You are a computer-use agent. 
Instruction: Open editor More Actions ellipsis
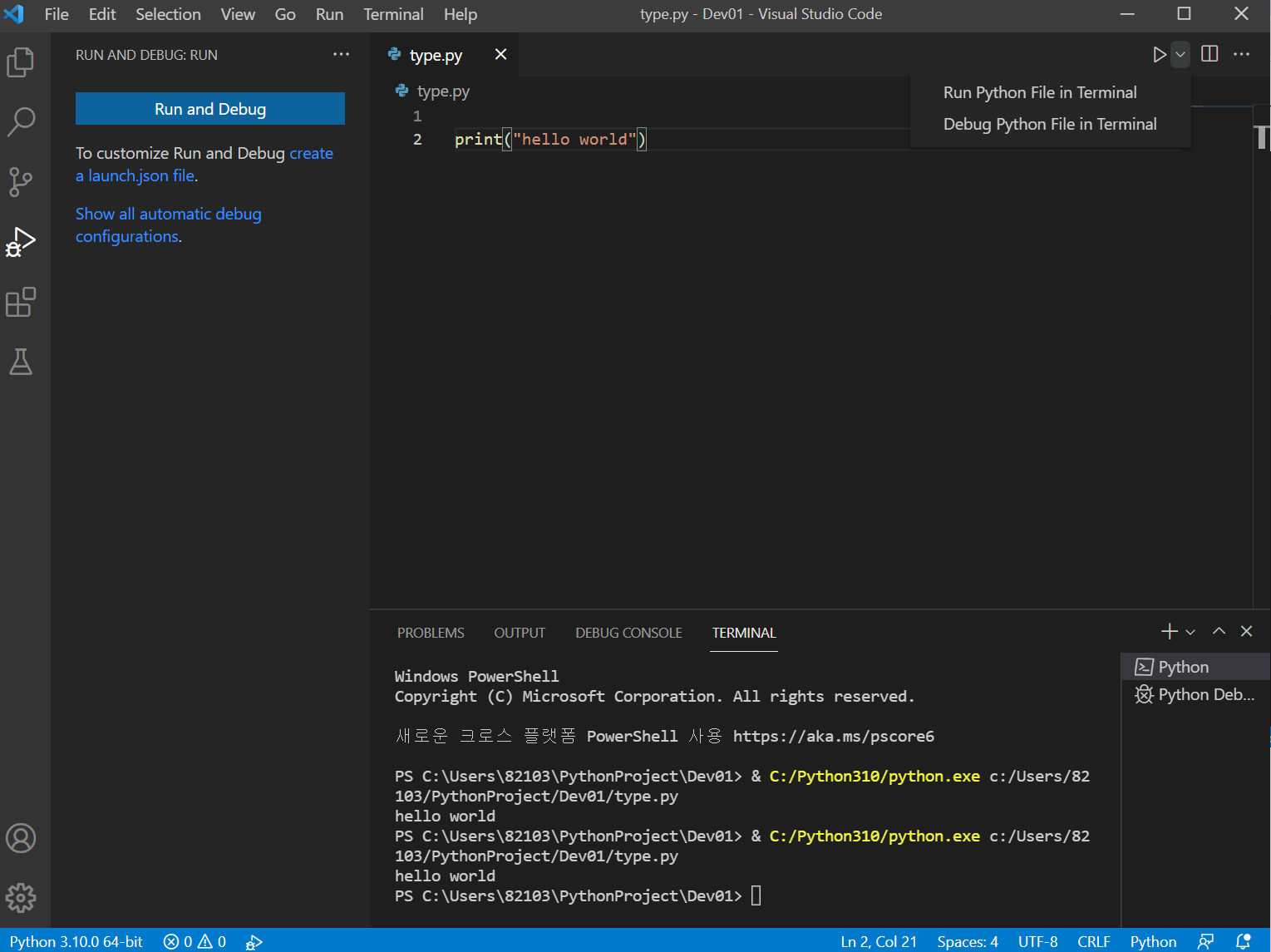pyautogui.click(x=1241, y=54)
